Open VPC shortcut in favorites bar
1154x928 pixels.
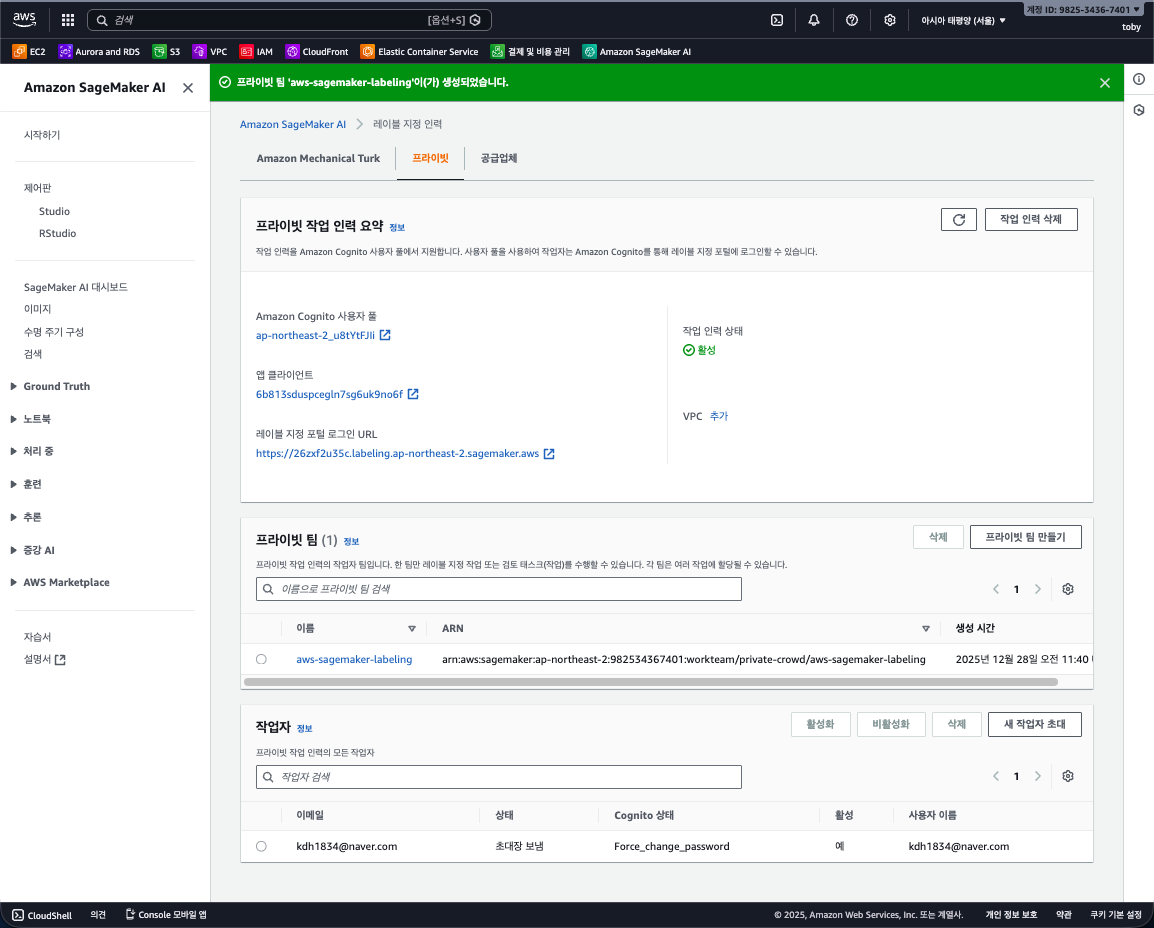(210, 52)
